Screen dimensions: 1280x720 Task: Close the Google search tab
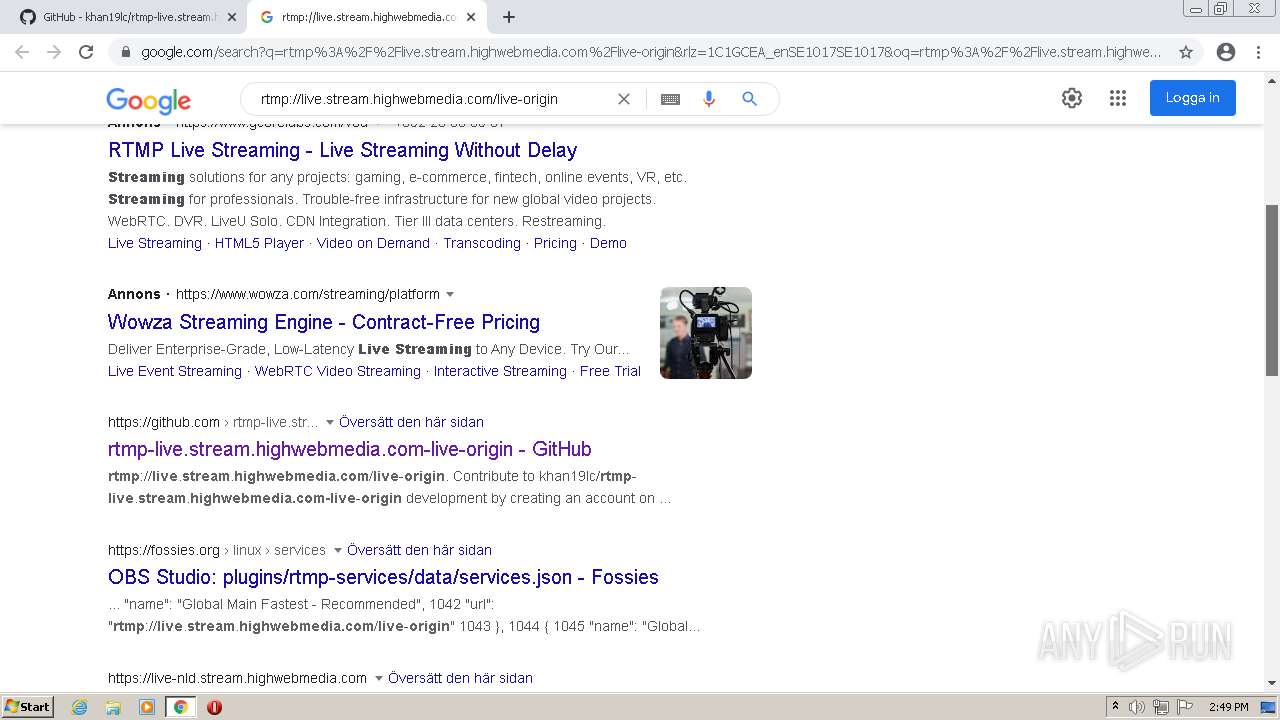[471, 17]
